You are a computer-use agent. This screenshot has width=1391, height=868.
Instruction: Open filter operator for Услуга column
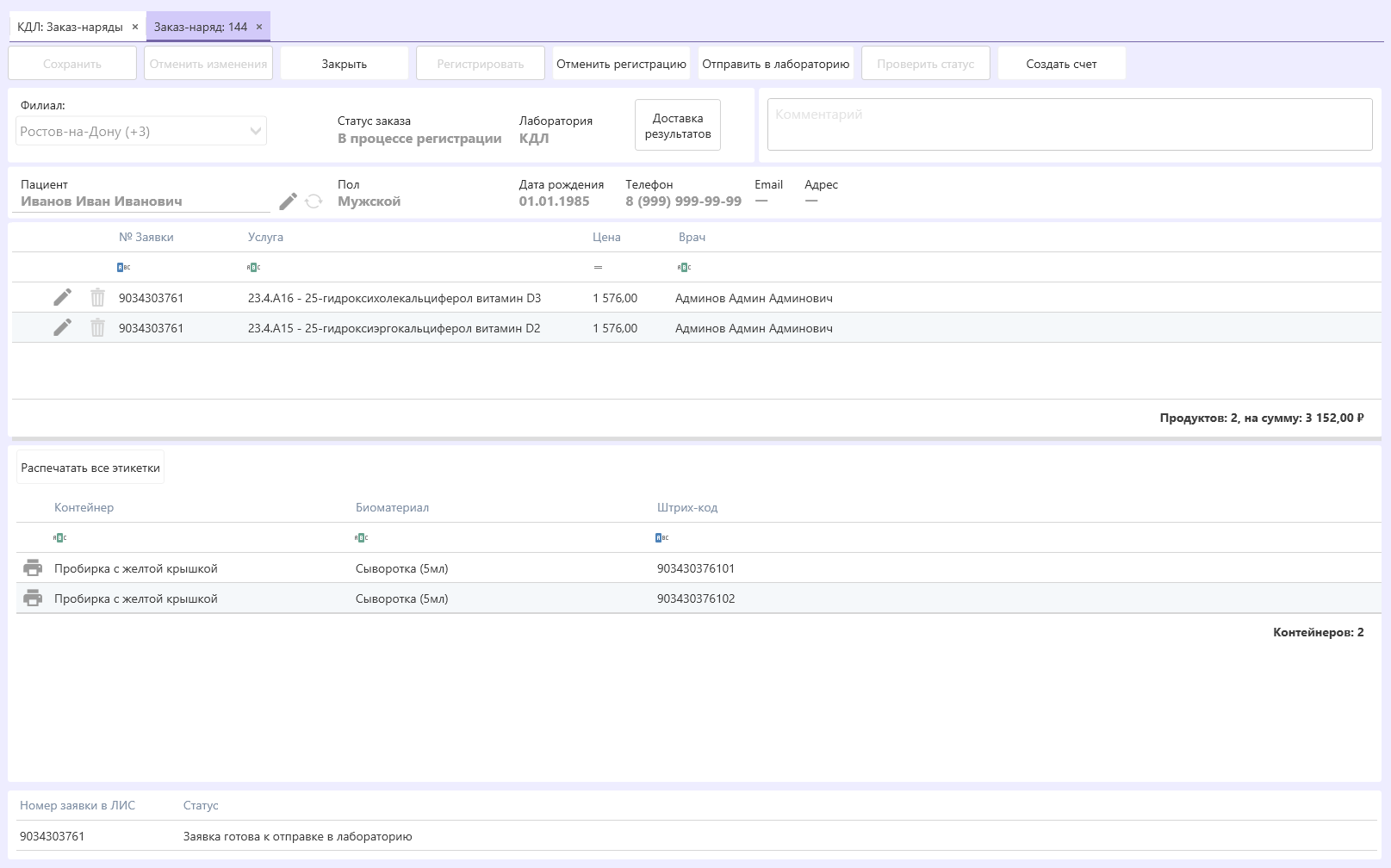tap(253, 268)
